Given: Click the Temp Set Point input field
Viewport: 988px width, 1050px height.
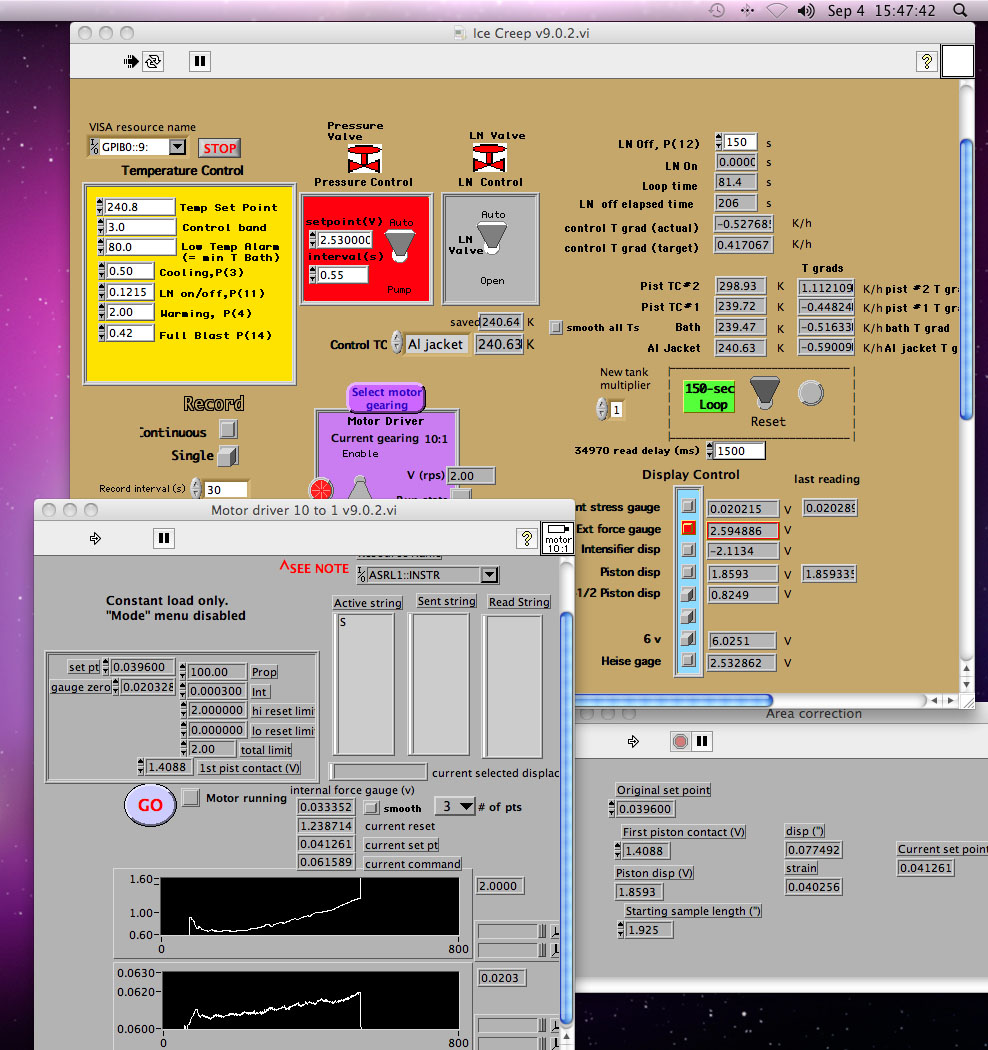Looking at the screenshot, I should [139, 207].
